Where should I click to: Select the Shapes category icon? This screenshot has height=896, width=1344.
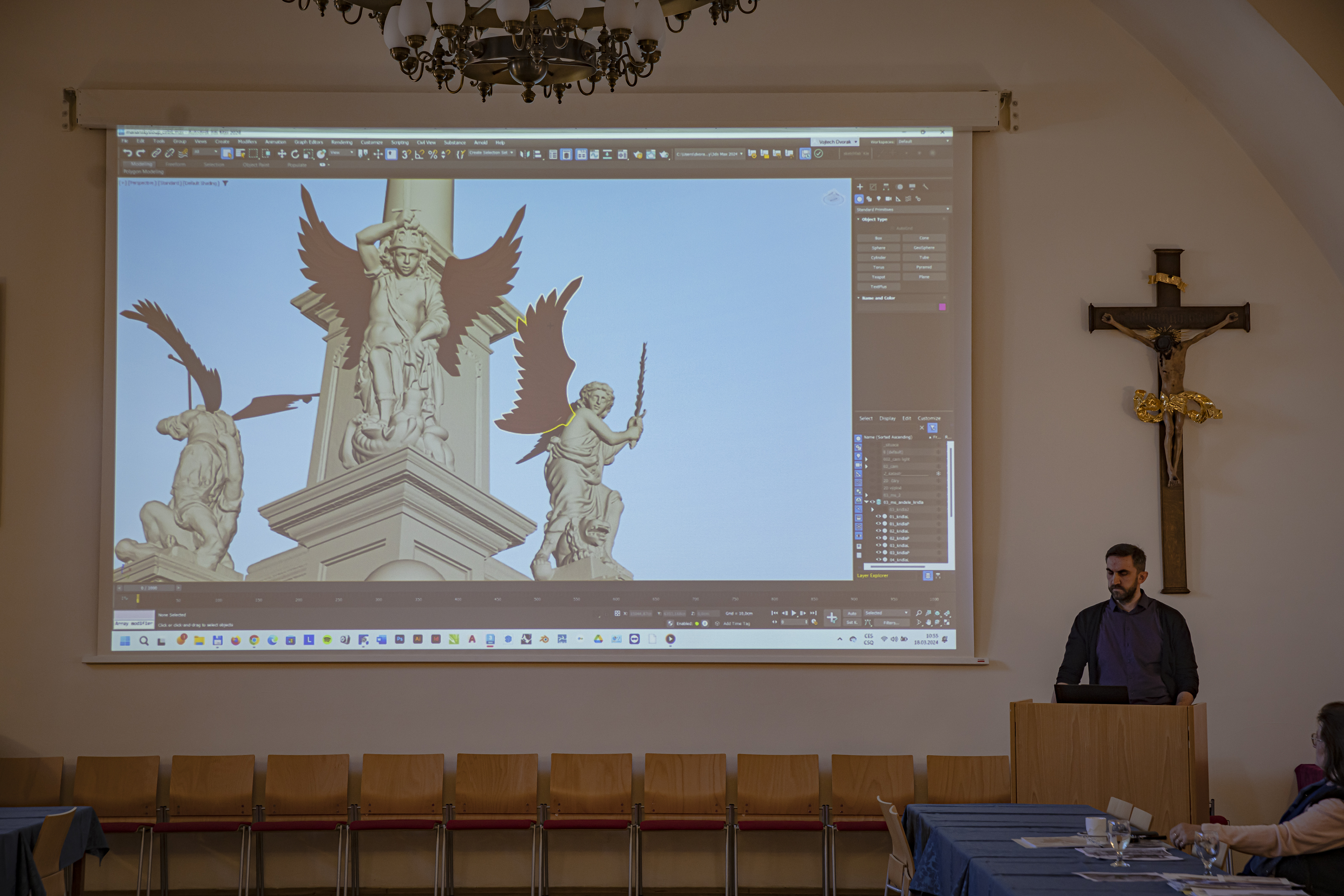click(x=869, y=199)
